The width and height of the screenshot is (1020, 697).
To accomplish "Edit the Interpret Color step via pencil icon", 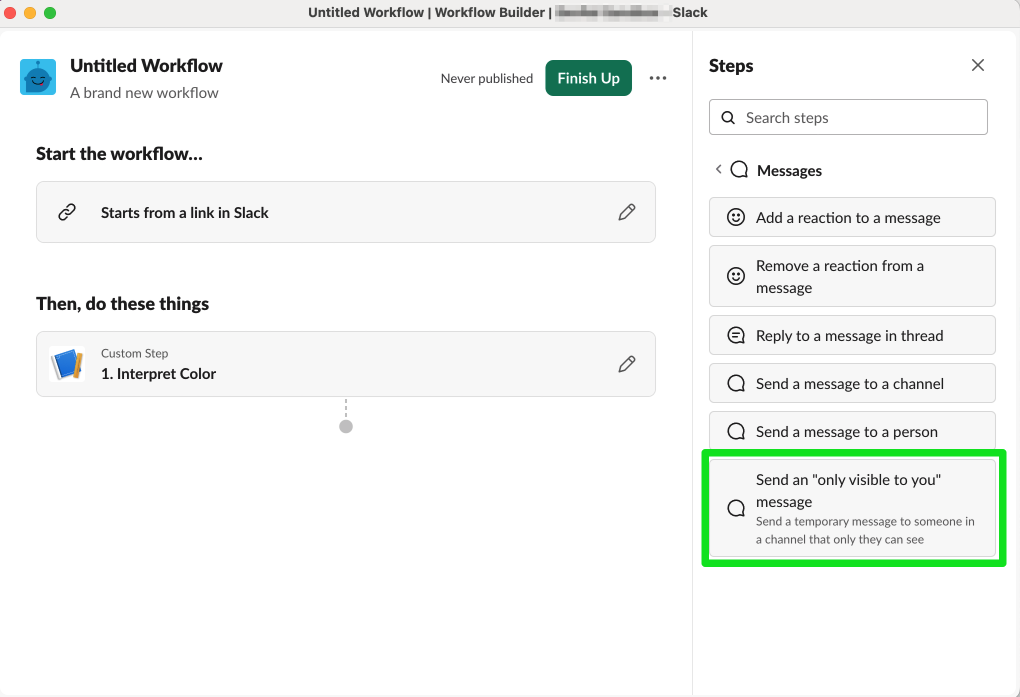I will 627,364.
